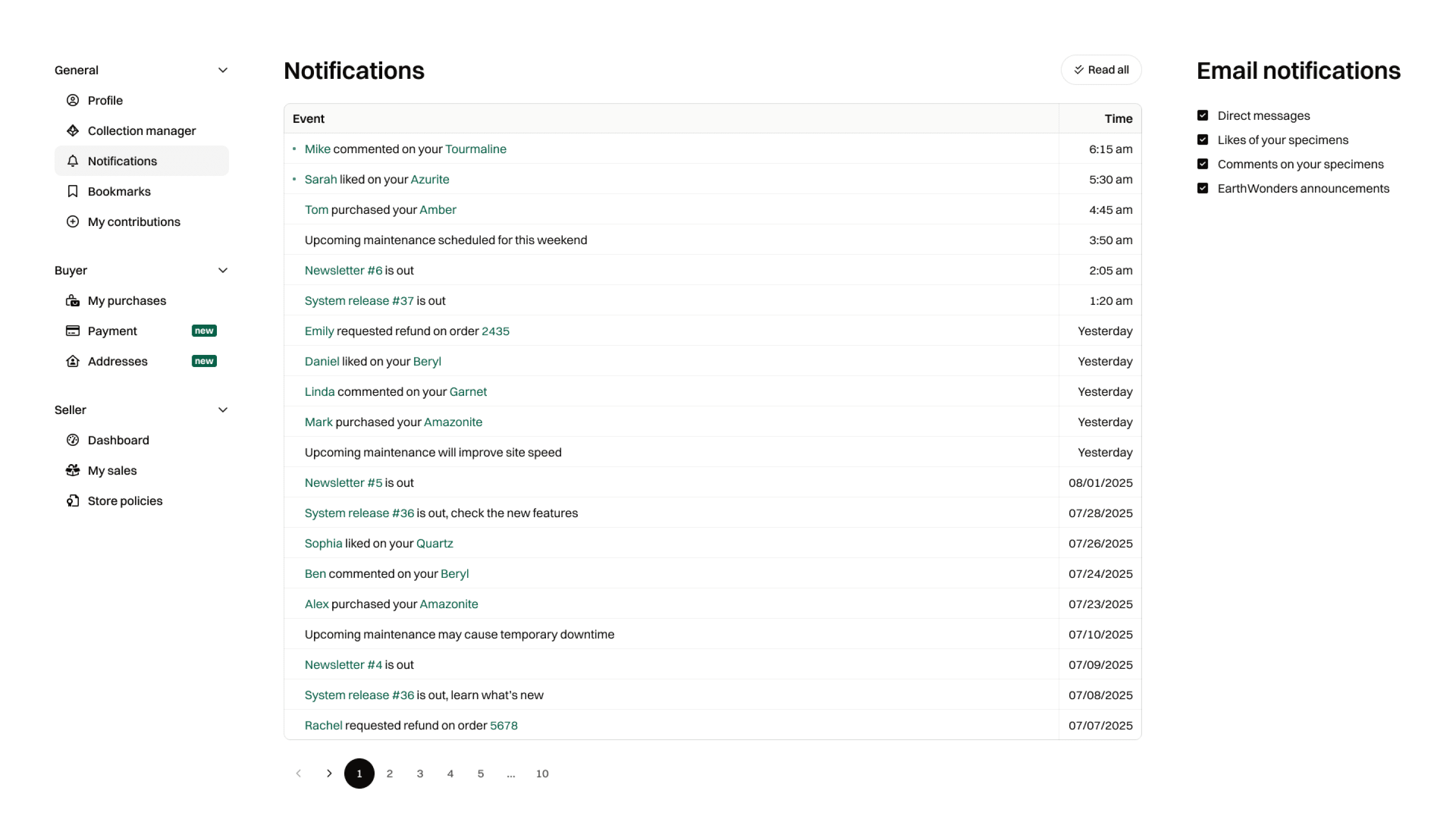Click the Payment credit card icon
Screen dimensions: 1456x819
point(72,331)
